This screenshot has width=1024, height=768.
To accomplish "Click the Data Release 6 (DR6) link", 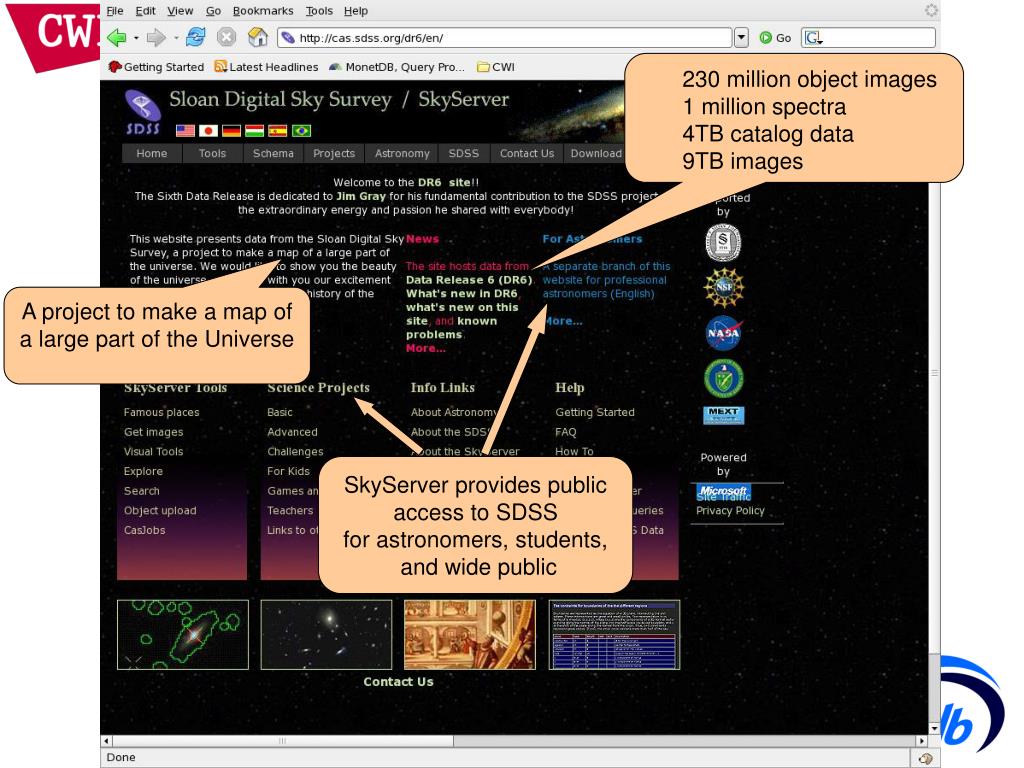I will [x=469, y=280].
